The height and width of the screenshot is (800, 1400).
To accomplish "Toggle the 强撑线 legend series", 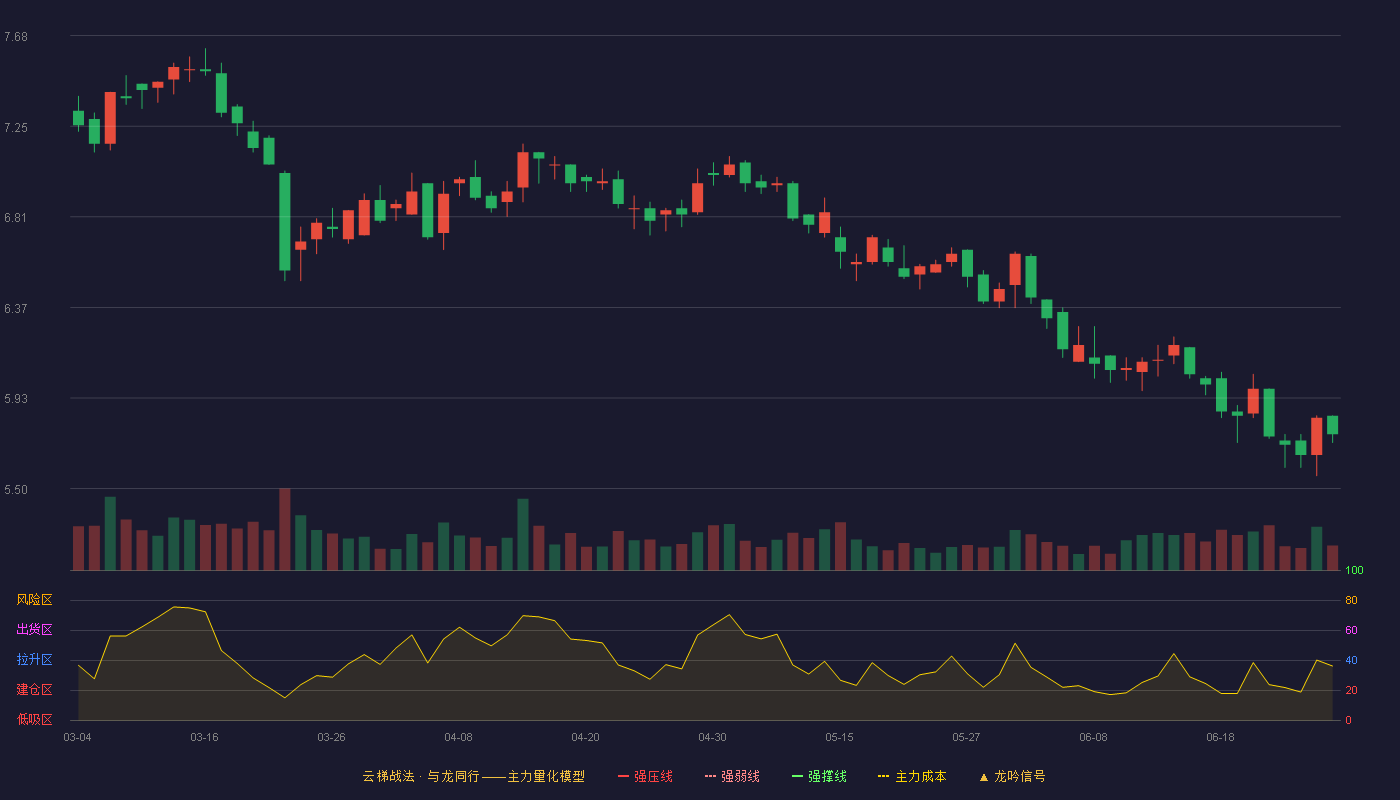I will tap(819, 776).
